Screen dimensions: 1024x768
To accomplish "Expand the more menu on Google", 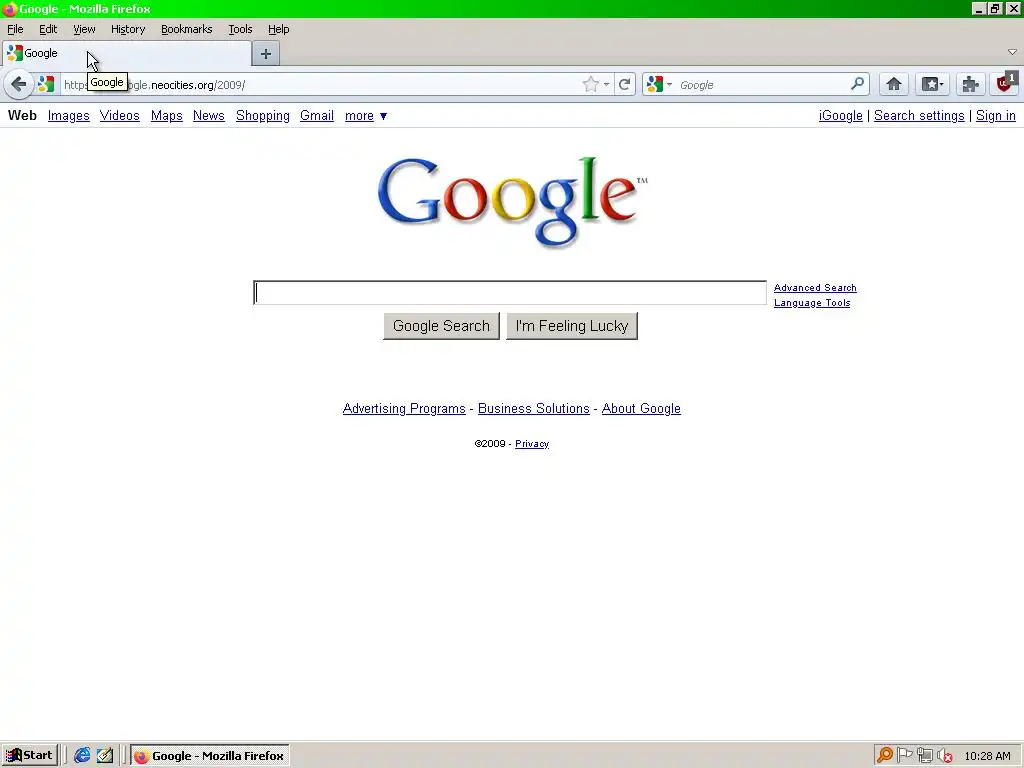I will pos(366,116).
